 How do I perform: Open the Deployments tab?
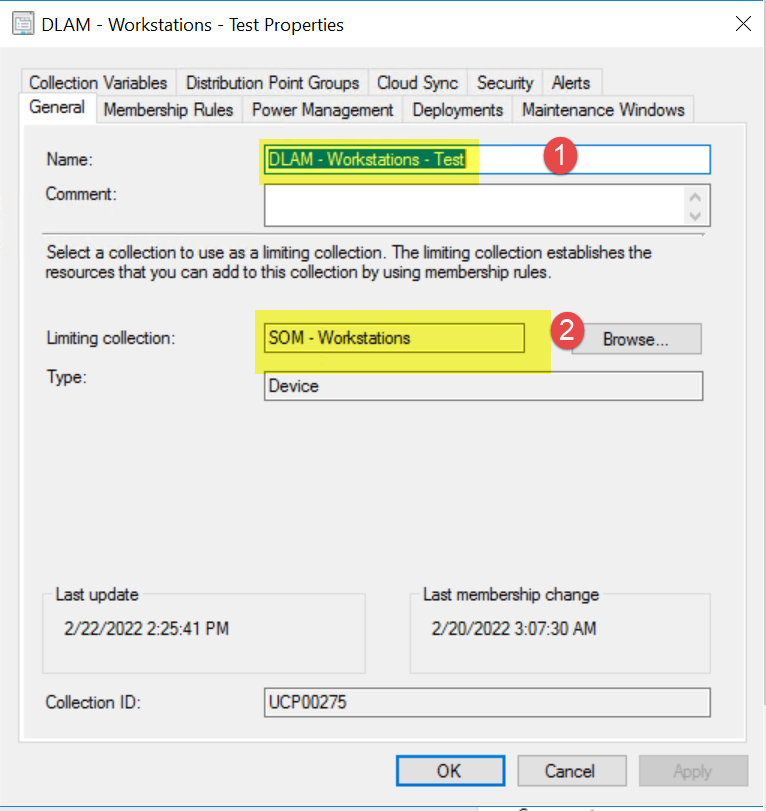pos(458,110)
